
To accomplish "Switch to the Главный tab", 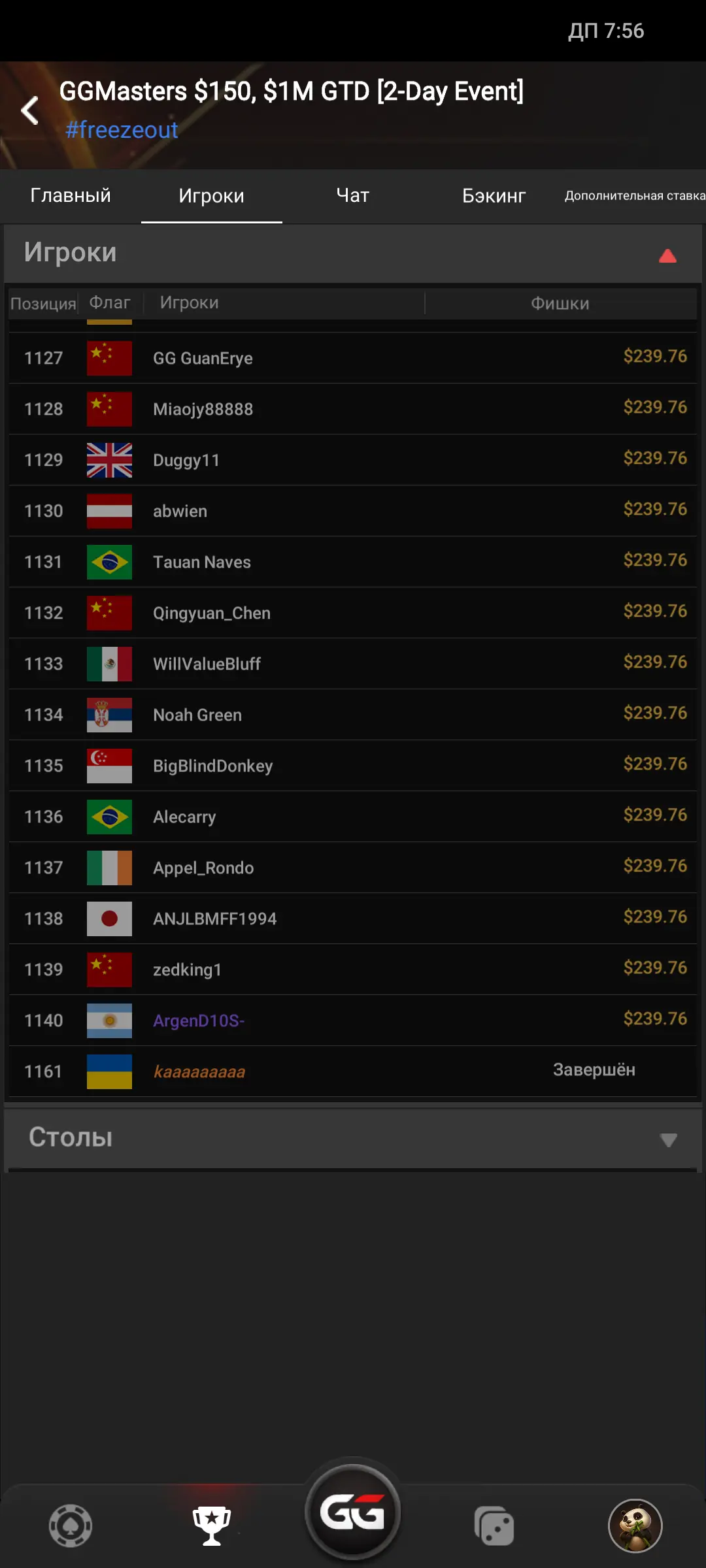I will pyautogui.click(x=71, y=195).
